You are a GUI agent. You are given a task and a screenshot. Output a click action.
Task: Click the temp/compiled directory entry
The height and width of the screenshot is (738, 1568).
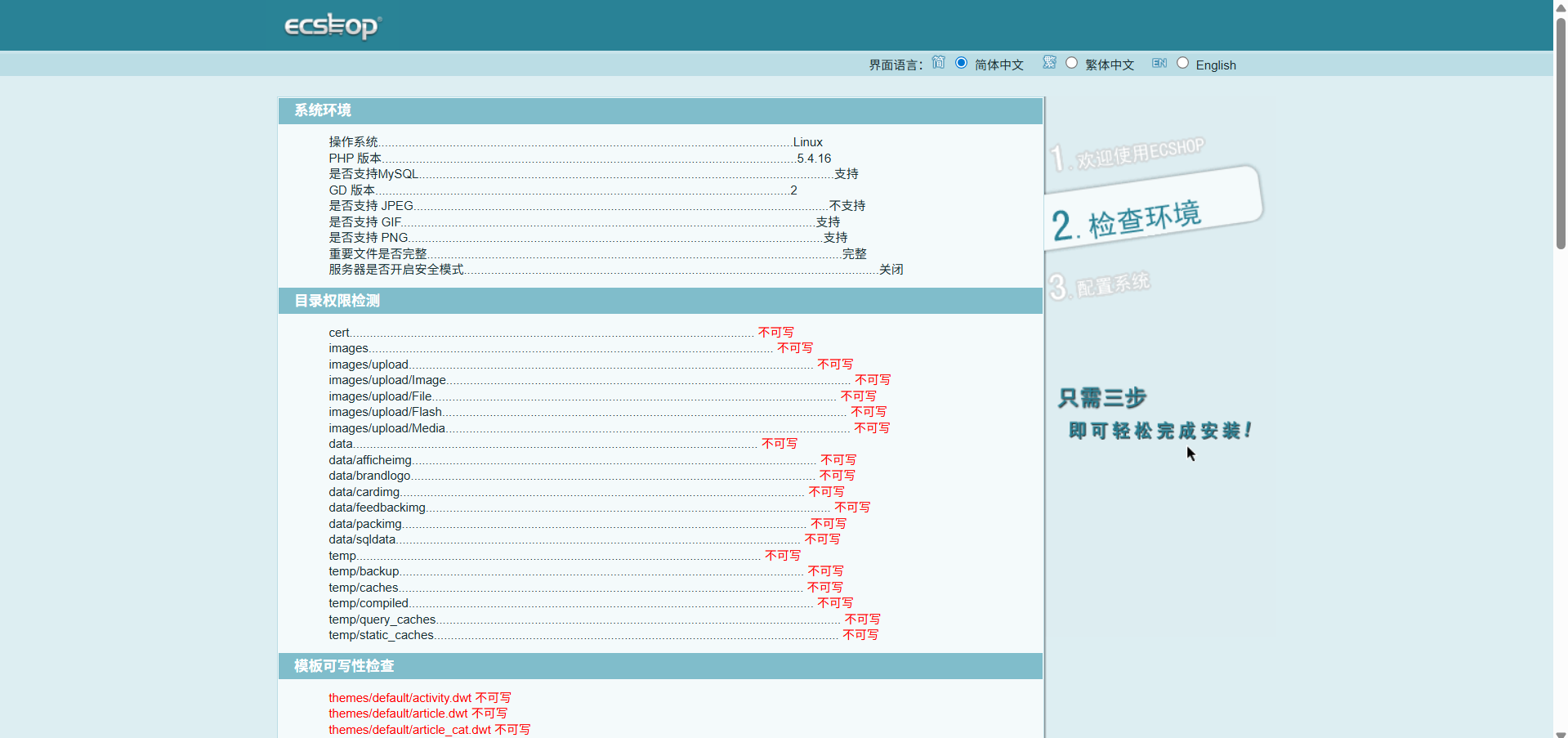pos(591,603)
